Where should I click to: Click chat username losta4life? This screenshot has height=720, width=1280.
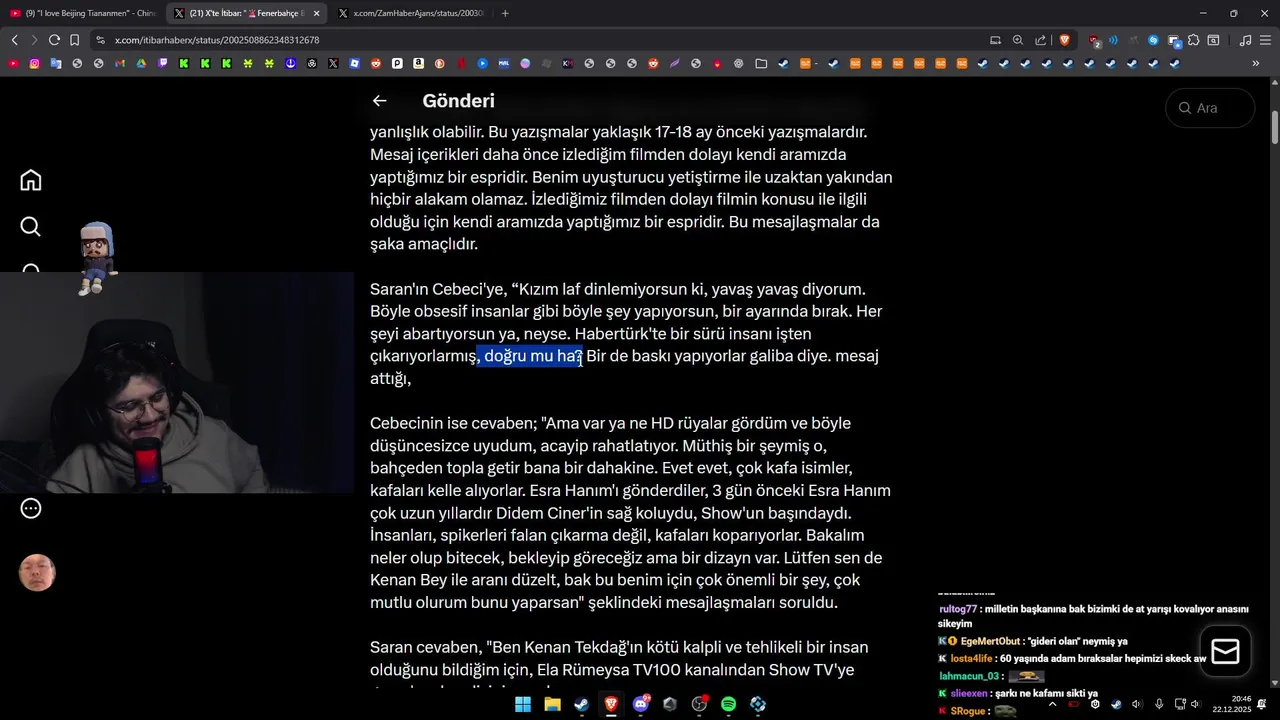[971, 659]
